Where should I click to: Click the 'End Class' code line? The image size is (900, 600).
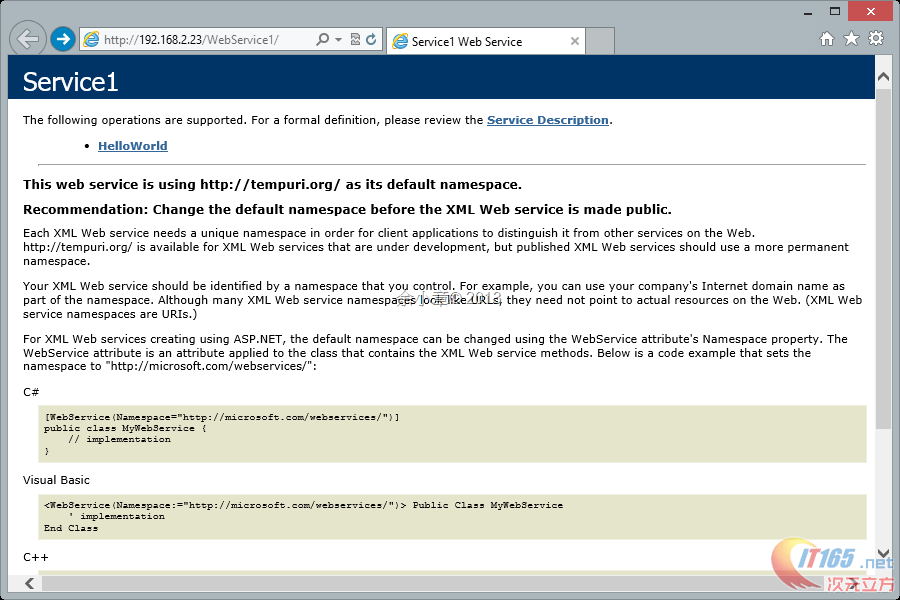pyautogui.click(x=71, y=528)
